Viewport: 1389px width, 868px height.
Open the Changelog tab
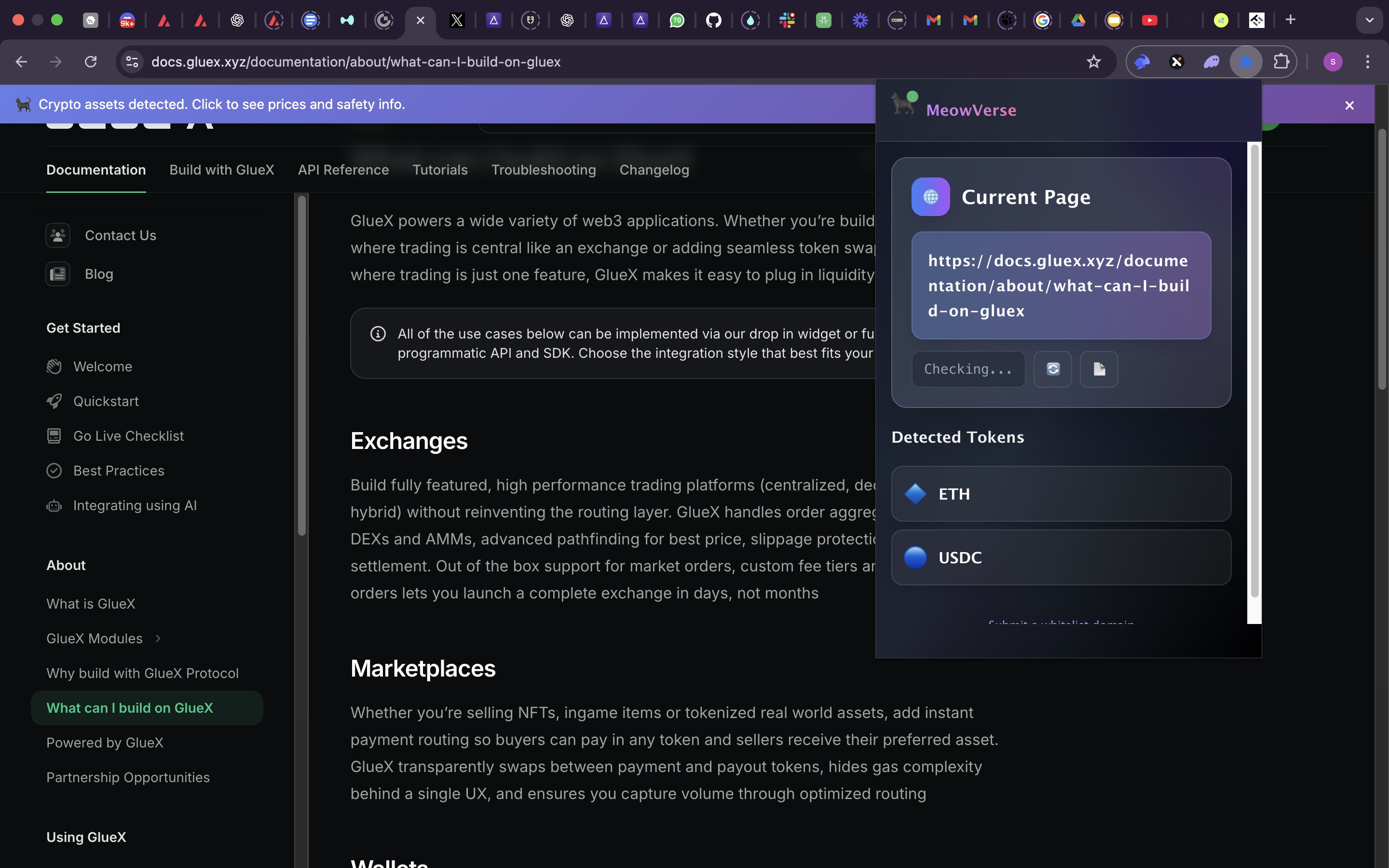tap(654, 170)
